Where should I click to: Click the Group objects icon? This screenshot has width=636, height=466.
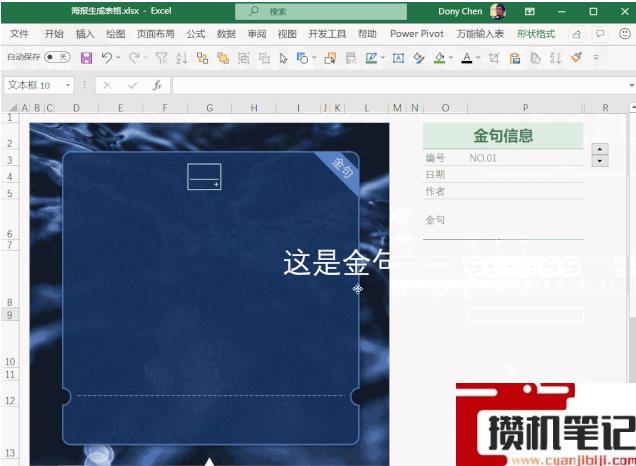tap(243, 58)
